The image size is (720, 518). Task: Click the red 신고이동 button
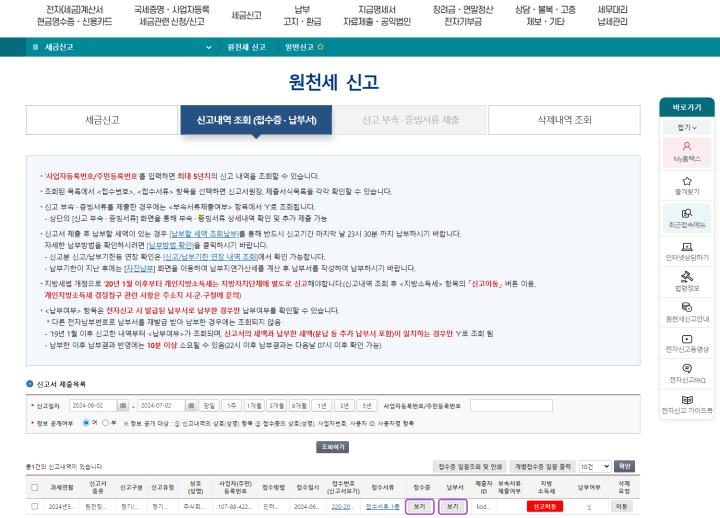(545, 507)
